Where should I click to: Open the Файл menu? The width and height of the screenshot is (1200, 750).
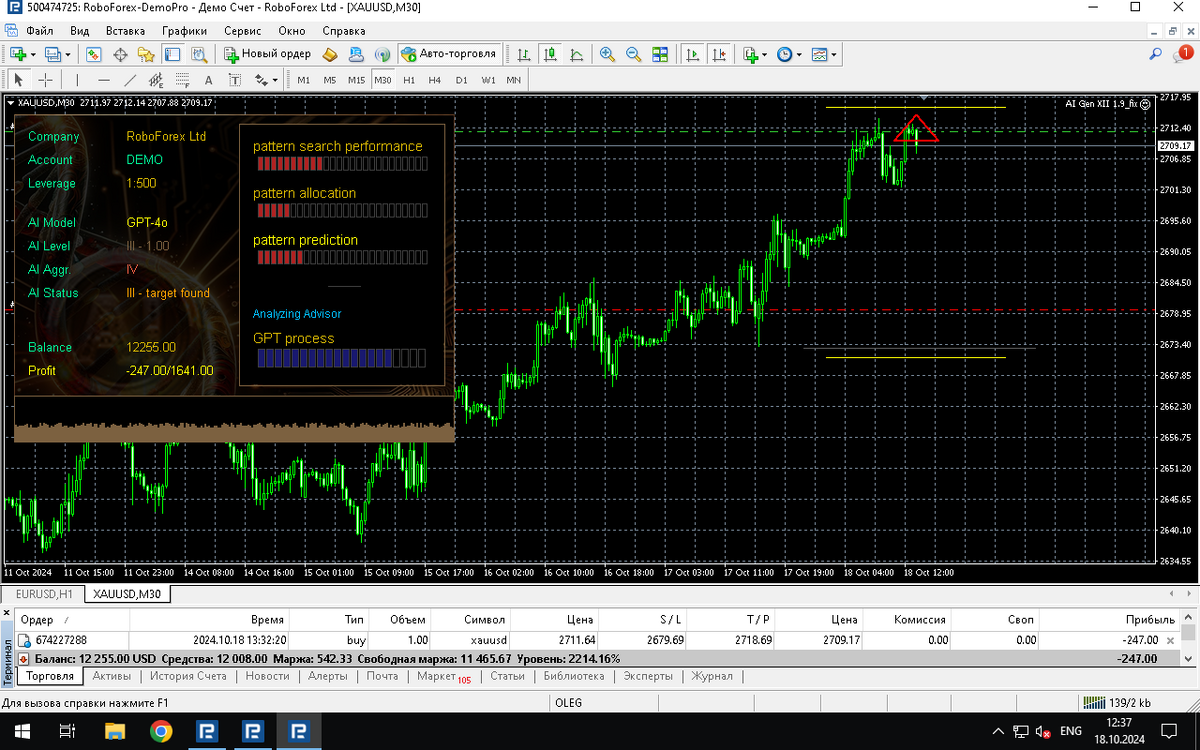click(39, 31)
